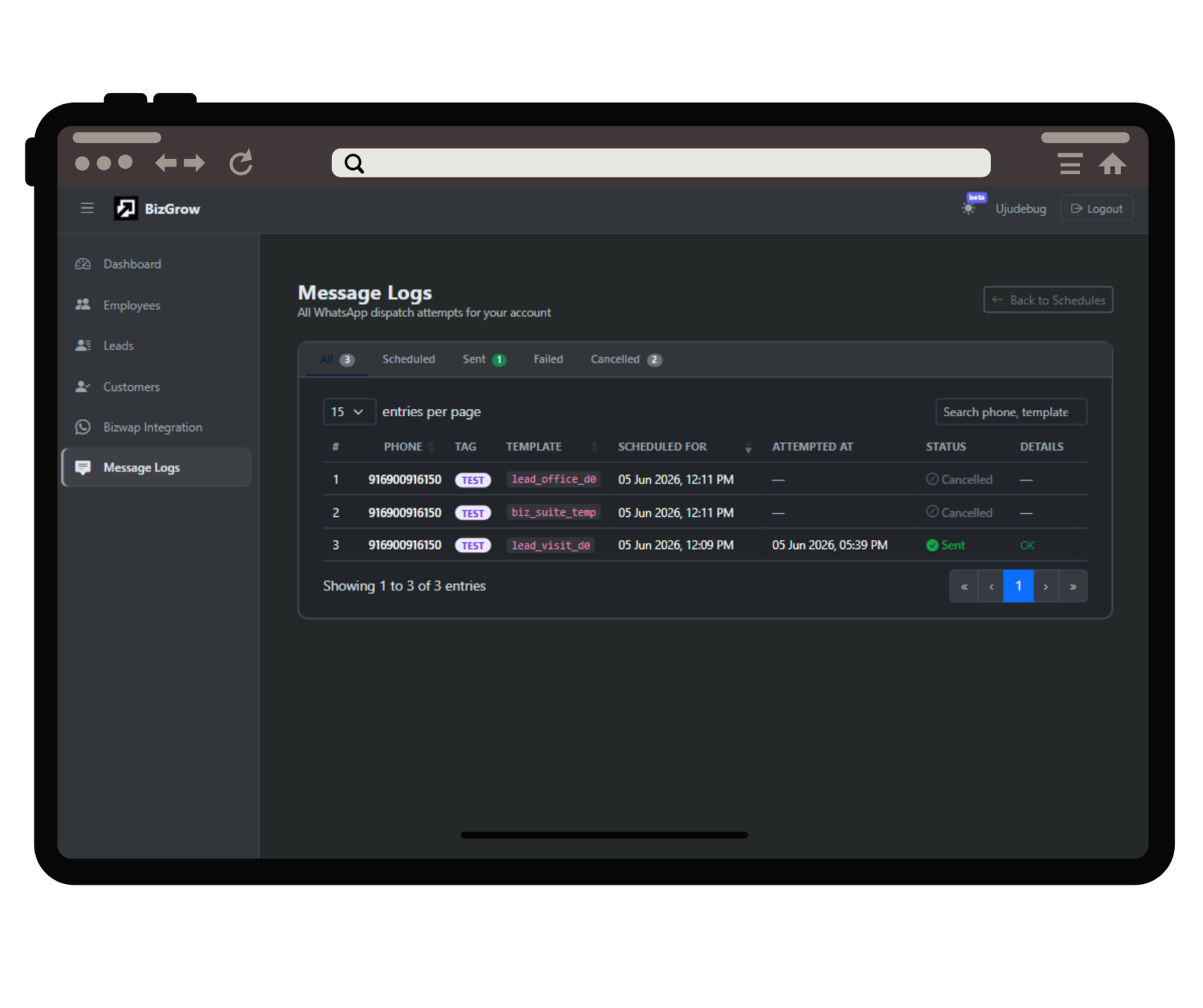Click attempted time 05 Jun 2026, 05:39 PM
This screenshot has width=1203, height=1008.
click(x=829, y=545)
